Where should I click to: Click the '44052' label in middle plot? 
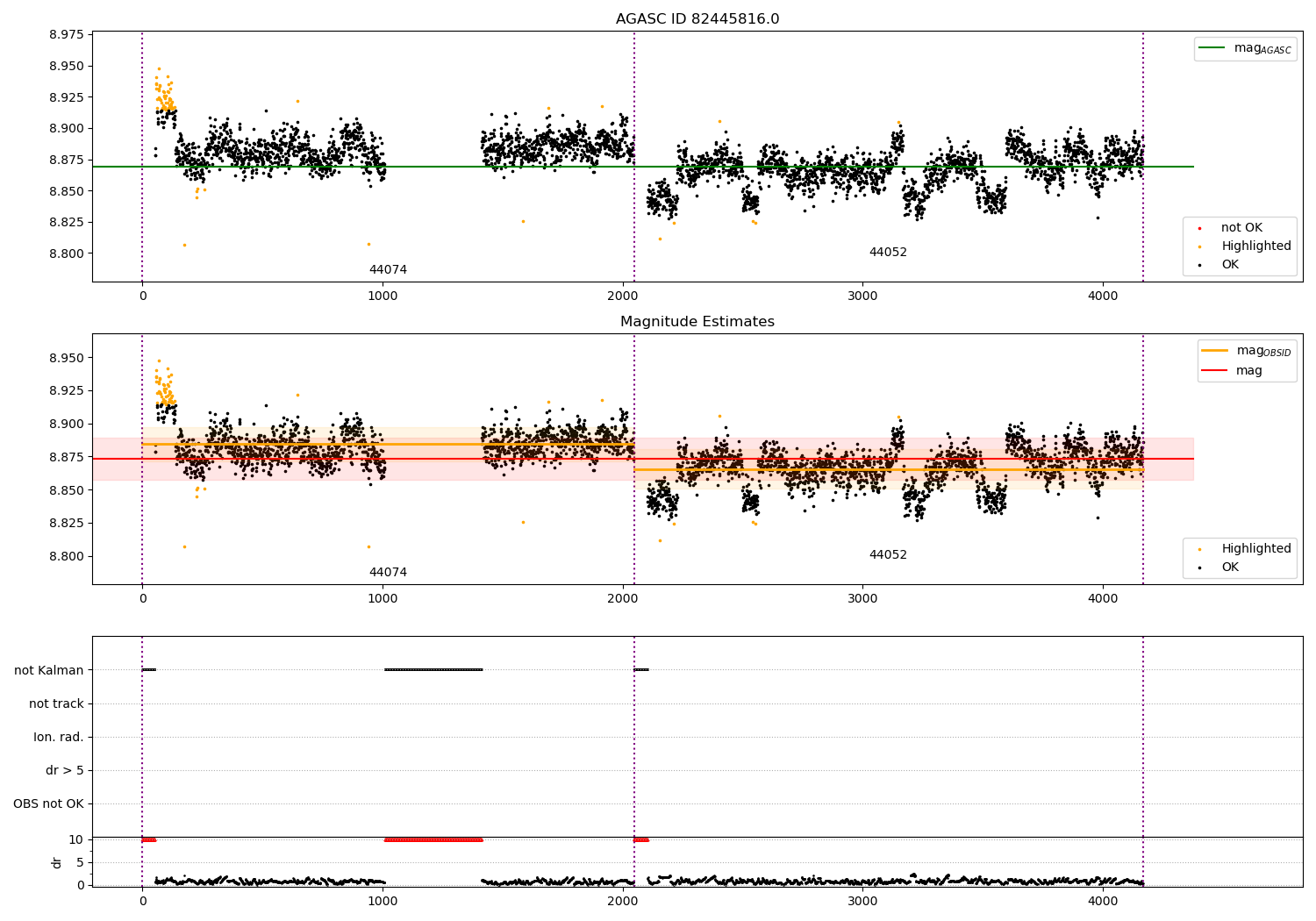coord(888,555)
